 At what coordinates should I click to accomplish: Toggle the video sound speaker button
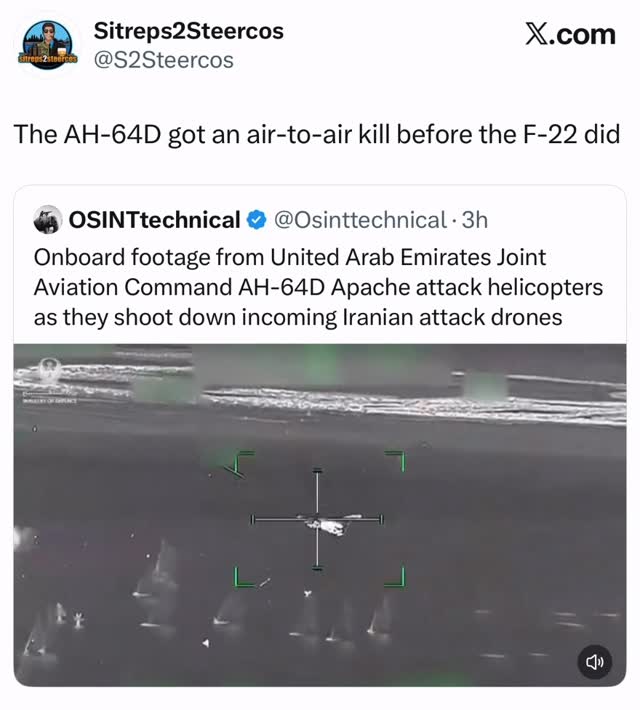(595, 662)
